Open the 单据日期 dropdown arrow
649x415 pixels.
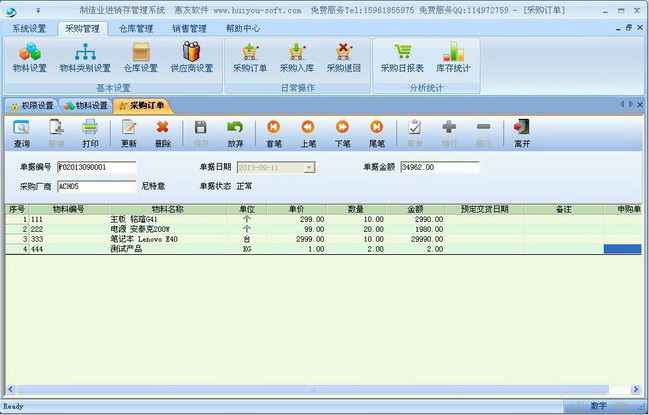(x=309, y=168)
